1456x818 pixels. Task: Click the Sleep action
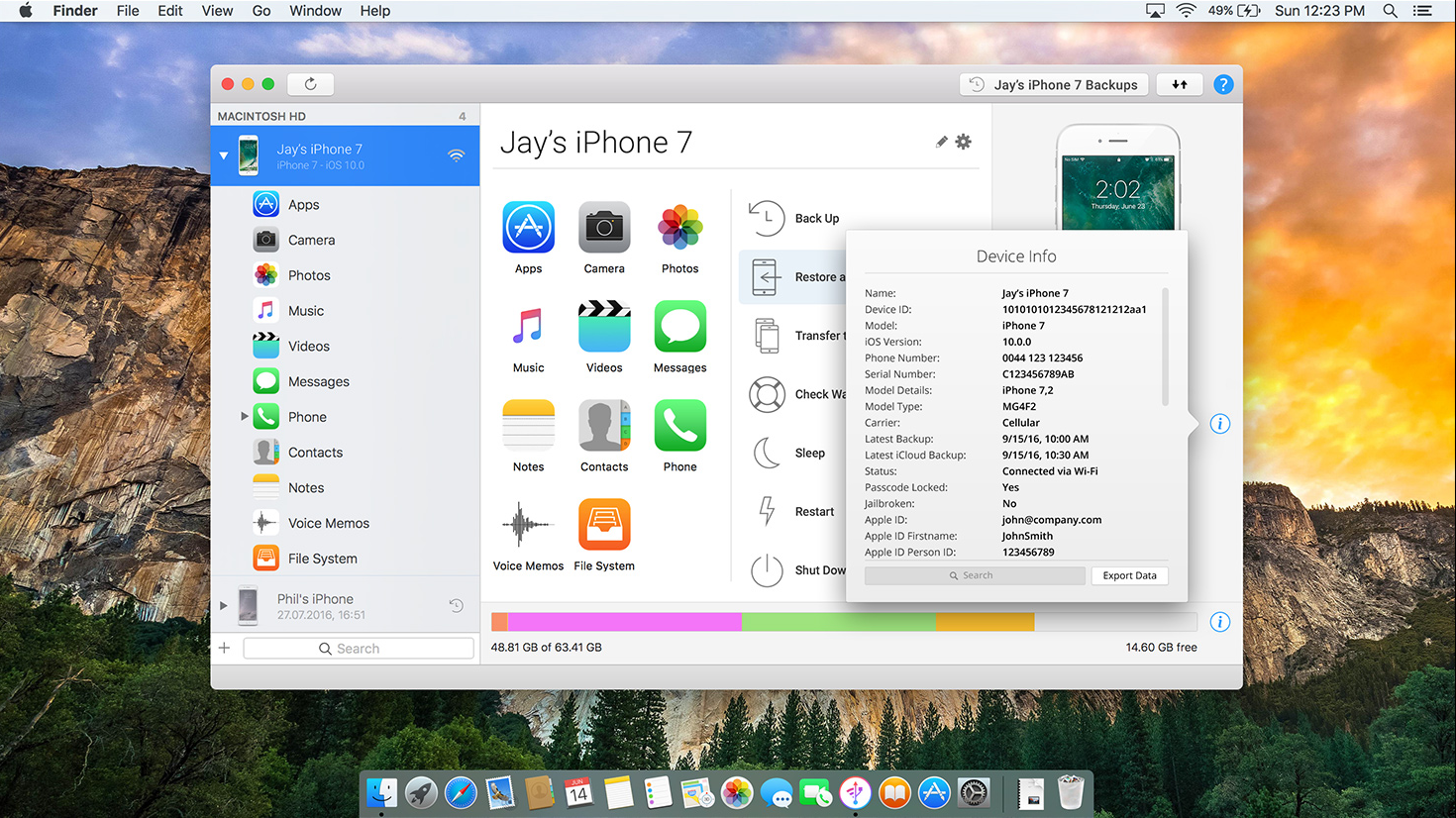pos(788,453)
